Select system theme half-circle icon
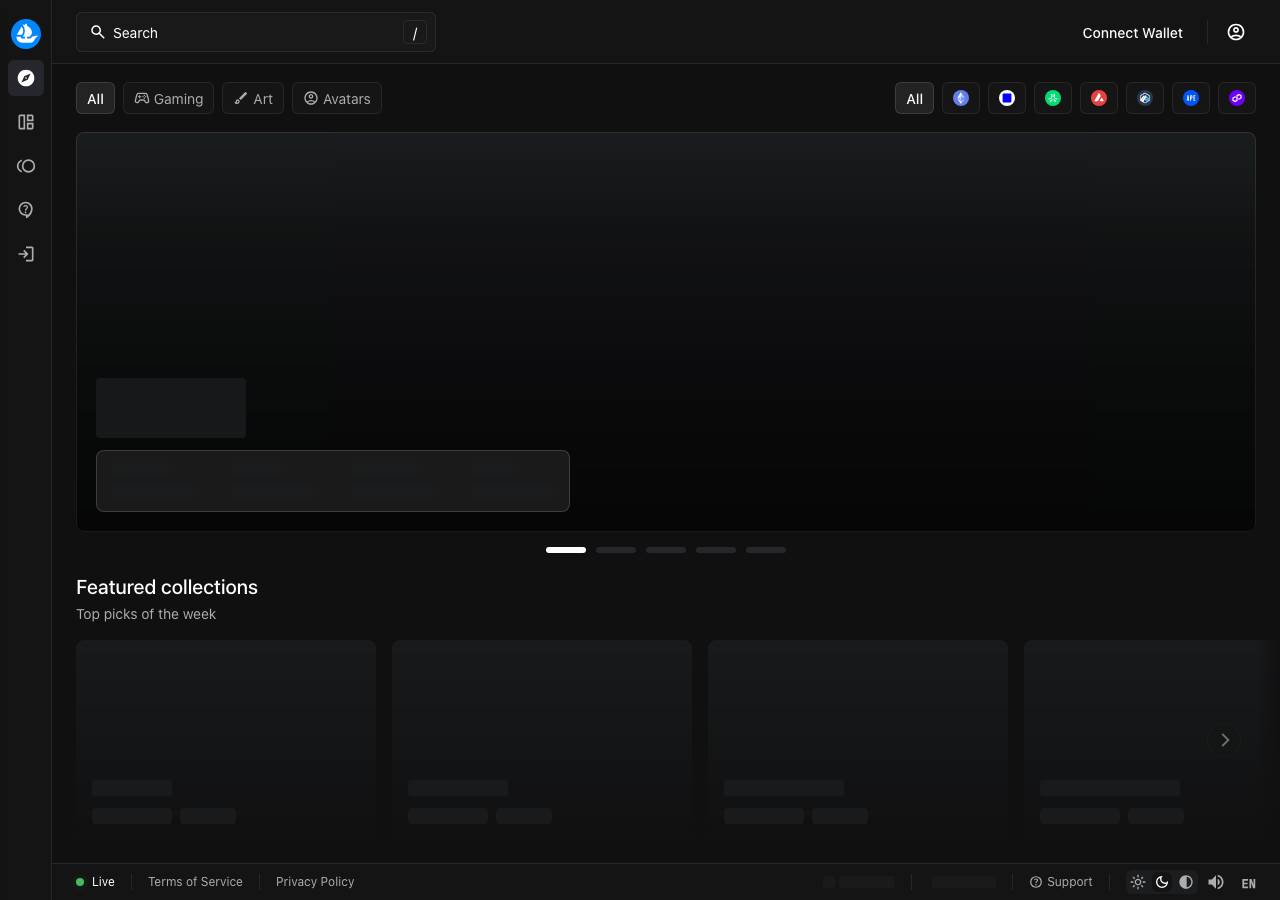This screenshot has width=1280, height=900. (1186, 882)
